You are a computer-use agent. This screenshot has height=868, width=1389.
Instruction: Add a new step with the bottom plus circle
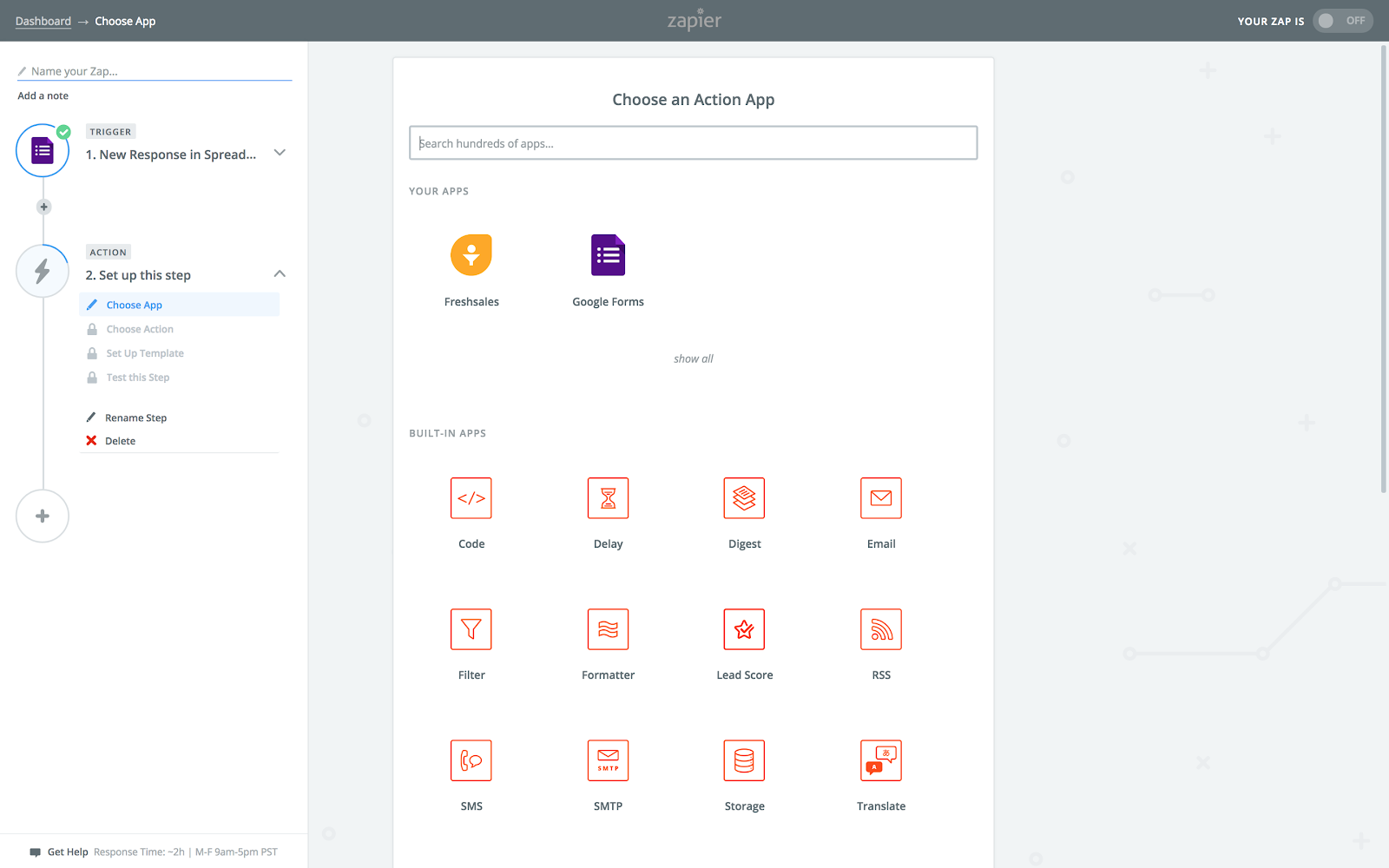[43, 516]
